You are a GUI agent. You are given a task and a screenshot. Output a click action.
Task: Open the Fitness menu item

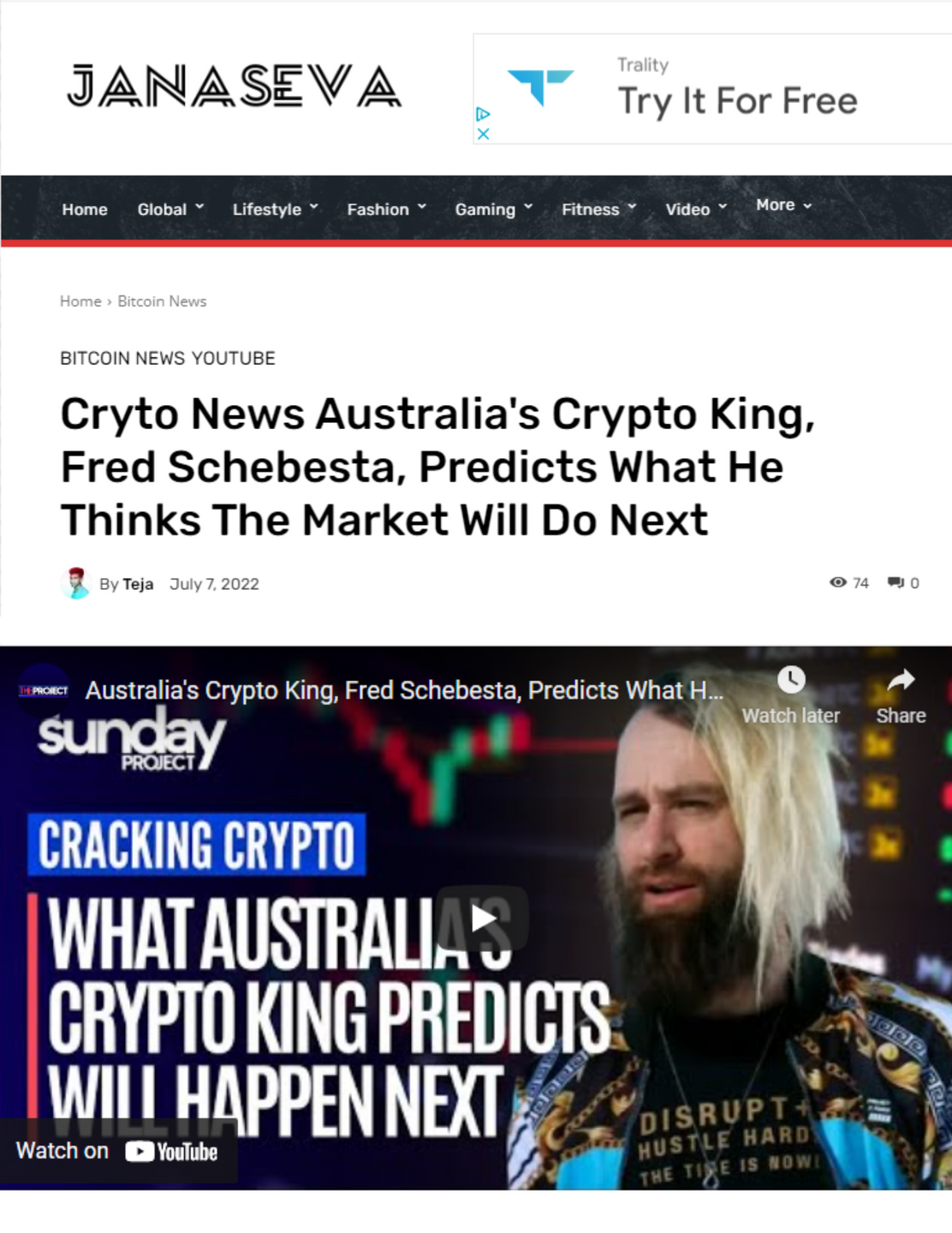coord(599,209)
